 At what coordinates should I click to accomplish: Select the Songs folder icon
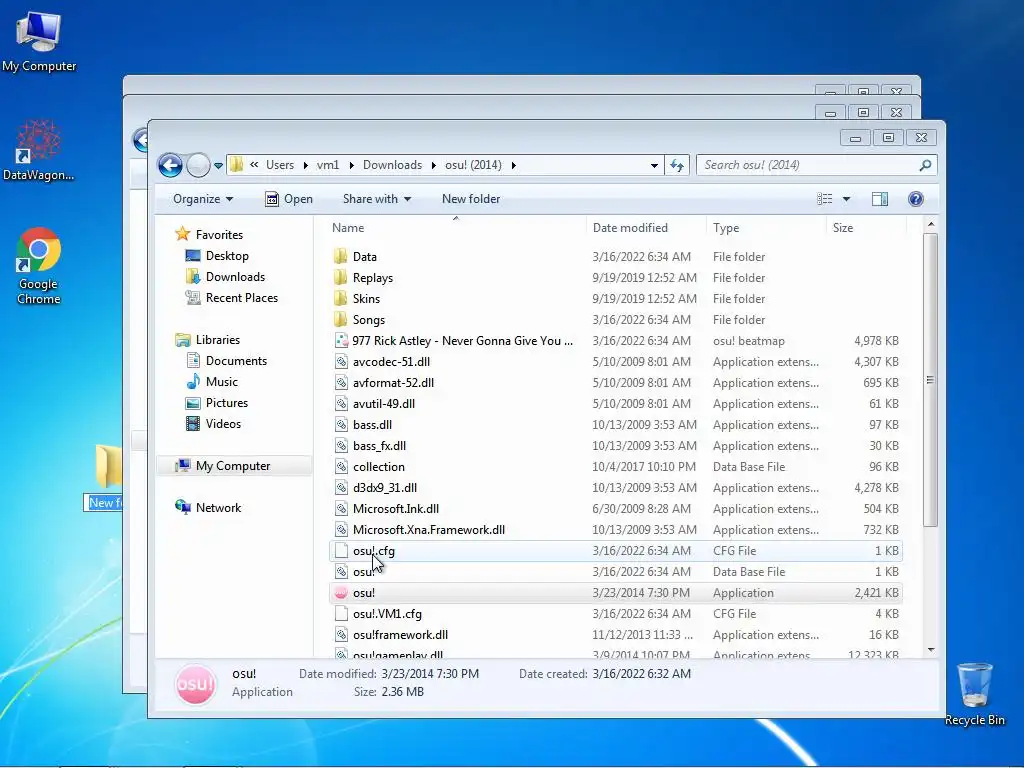click(340, 319)
